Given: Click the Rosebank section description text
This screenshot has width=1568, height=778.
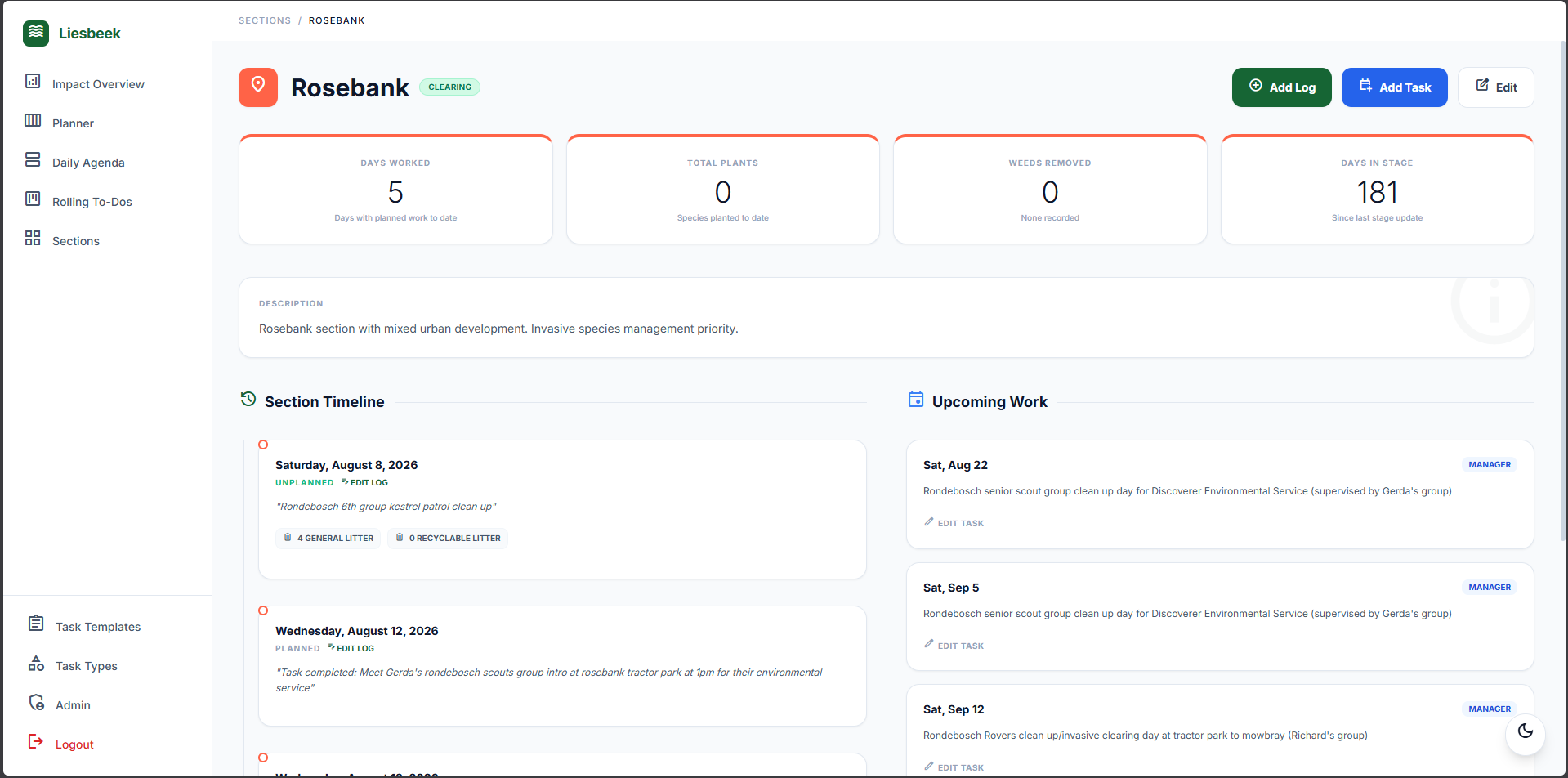Looking at the screenshot, I should [x=498, y=329].
